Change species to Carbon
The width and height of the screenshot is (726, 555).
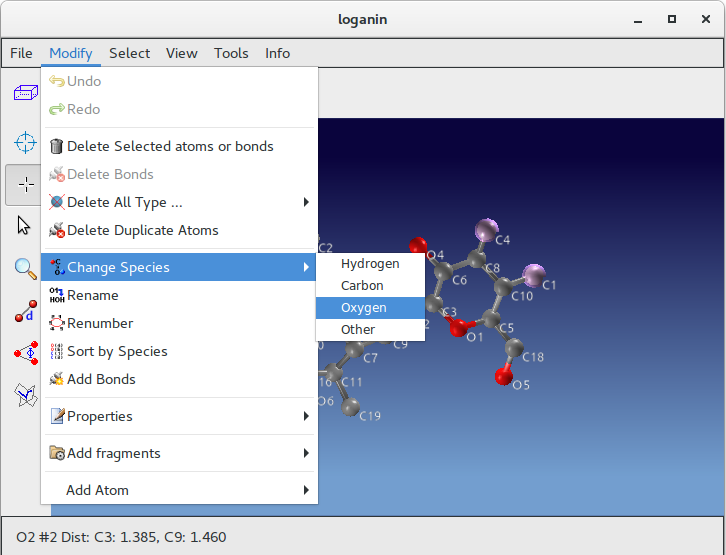click(370, 286)
